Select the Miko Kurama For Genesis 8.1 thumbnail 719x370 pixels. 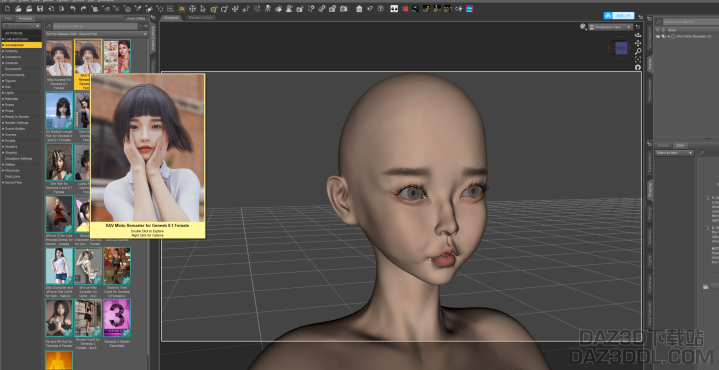click(59, 58)
